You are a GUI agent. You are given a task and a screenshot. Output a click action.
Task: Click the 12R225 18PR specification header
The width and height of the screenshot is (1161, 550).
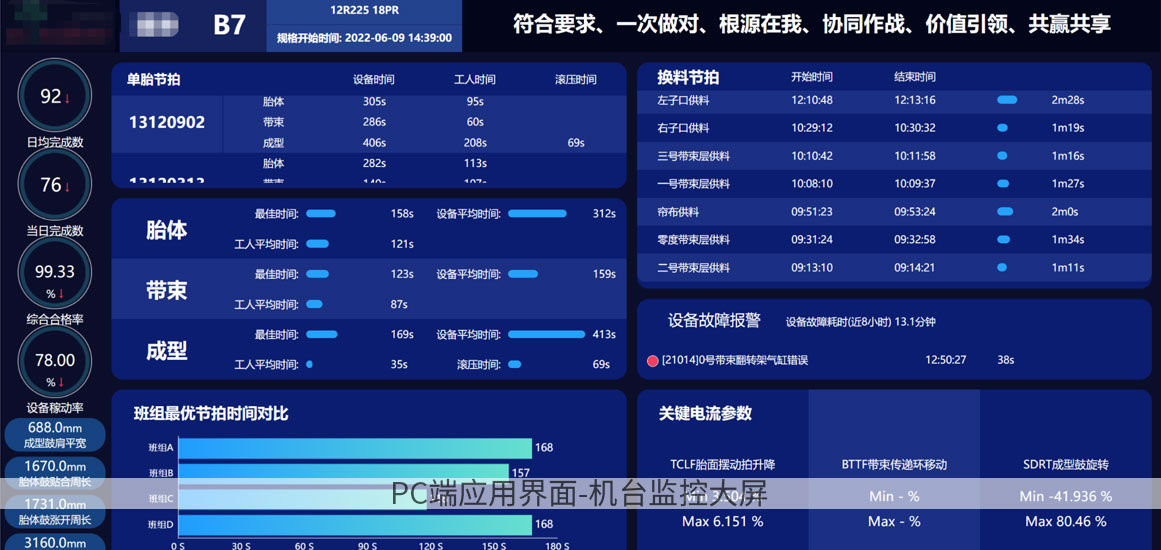(x=364, y=12)
